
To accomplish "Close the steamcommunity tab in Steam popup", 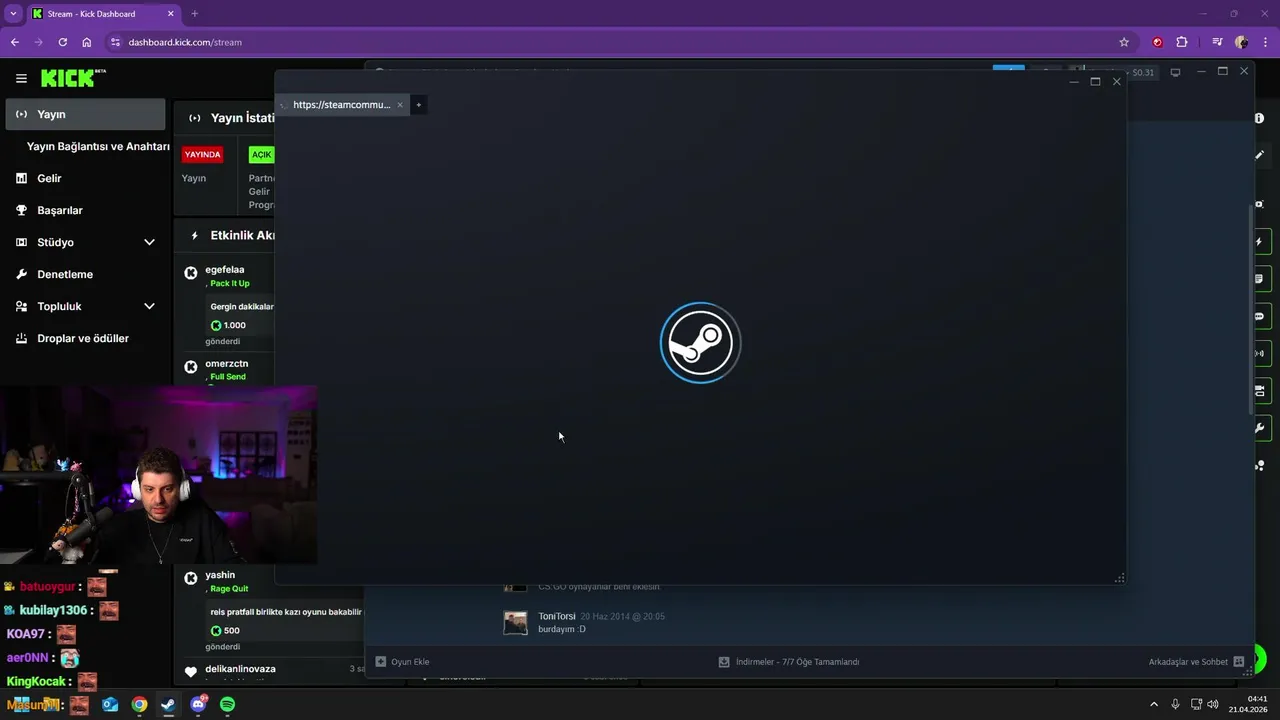I will [x=400, y=105].
